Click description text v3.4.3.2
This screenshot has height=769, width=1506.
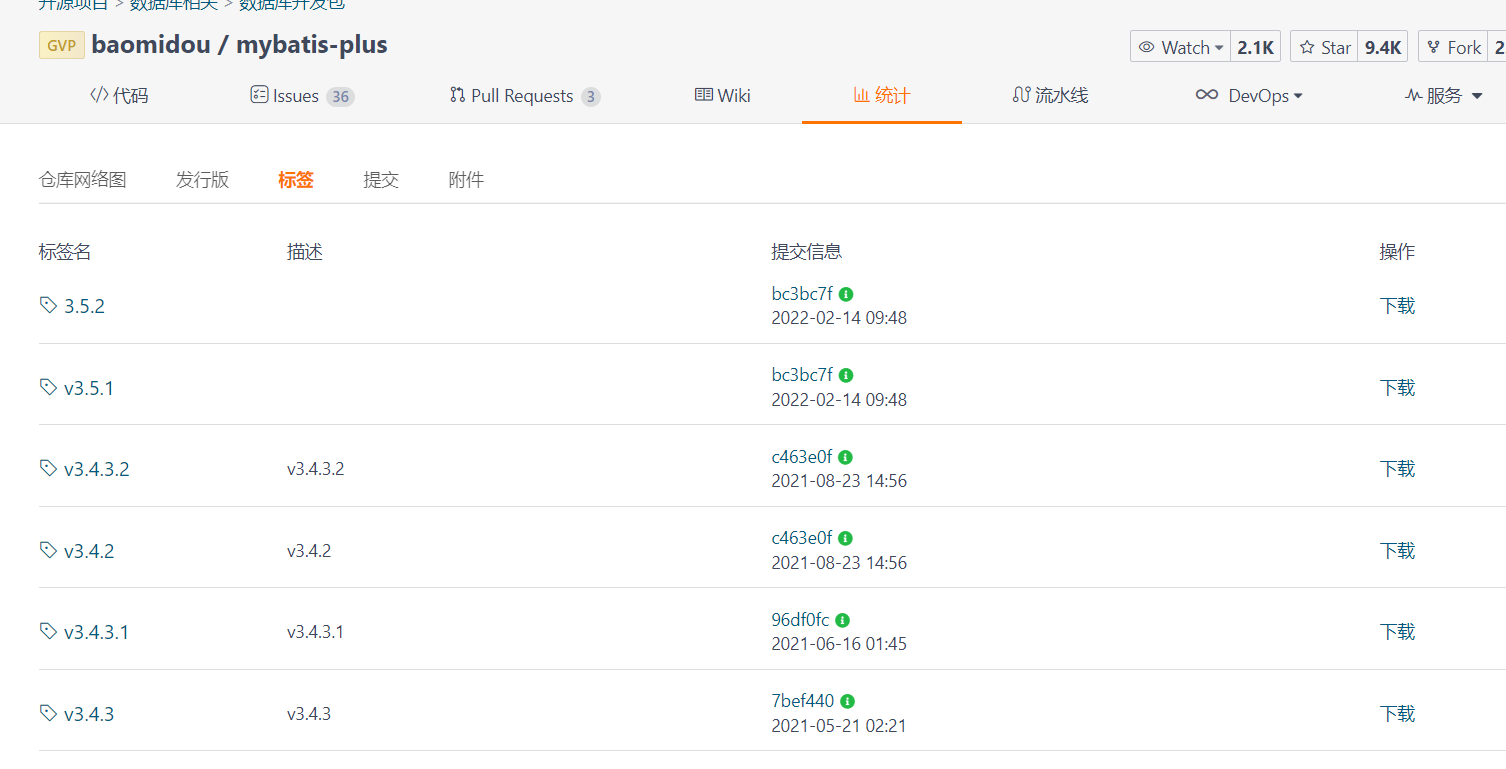click(x=316, y=468)
